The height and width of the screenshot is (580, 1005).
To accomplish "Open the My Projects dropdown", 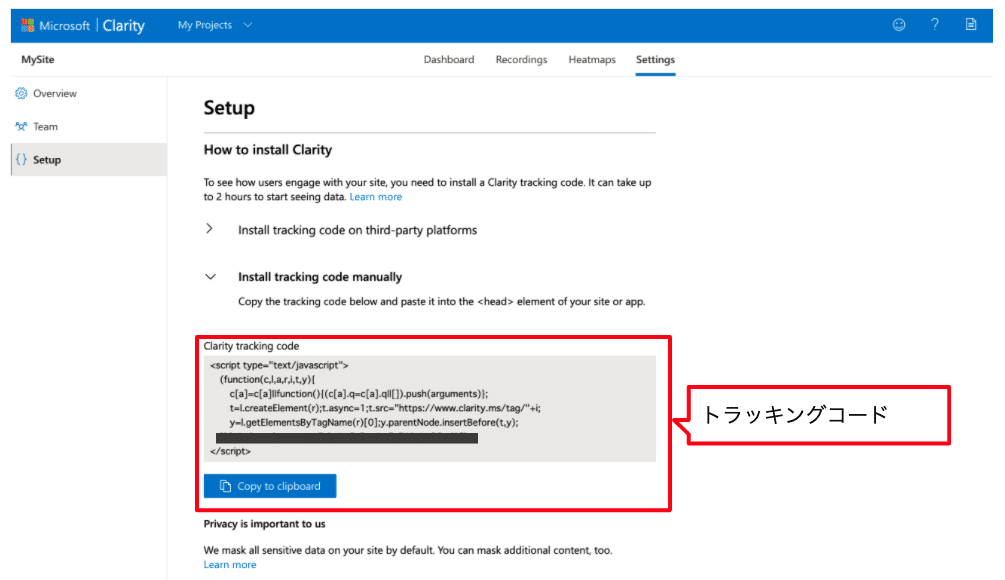I will coord(215,25).
